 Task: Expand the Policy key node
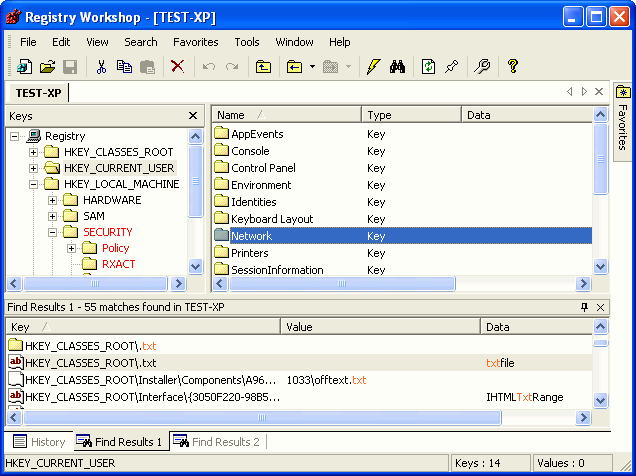(71, 249)
